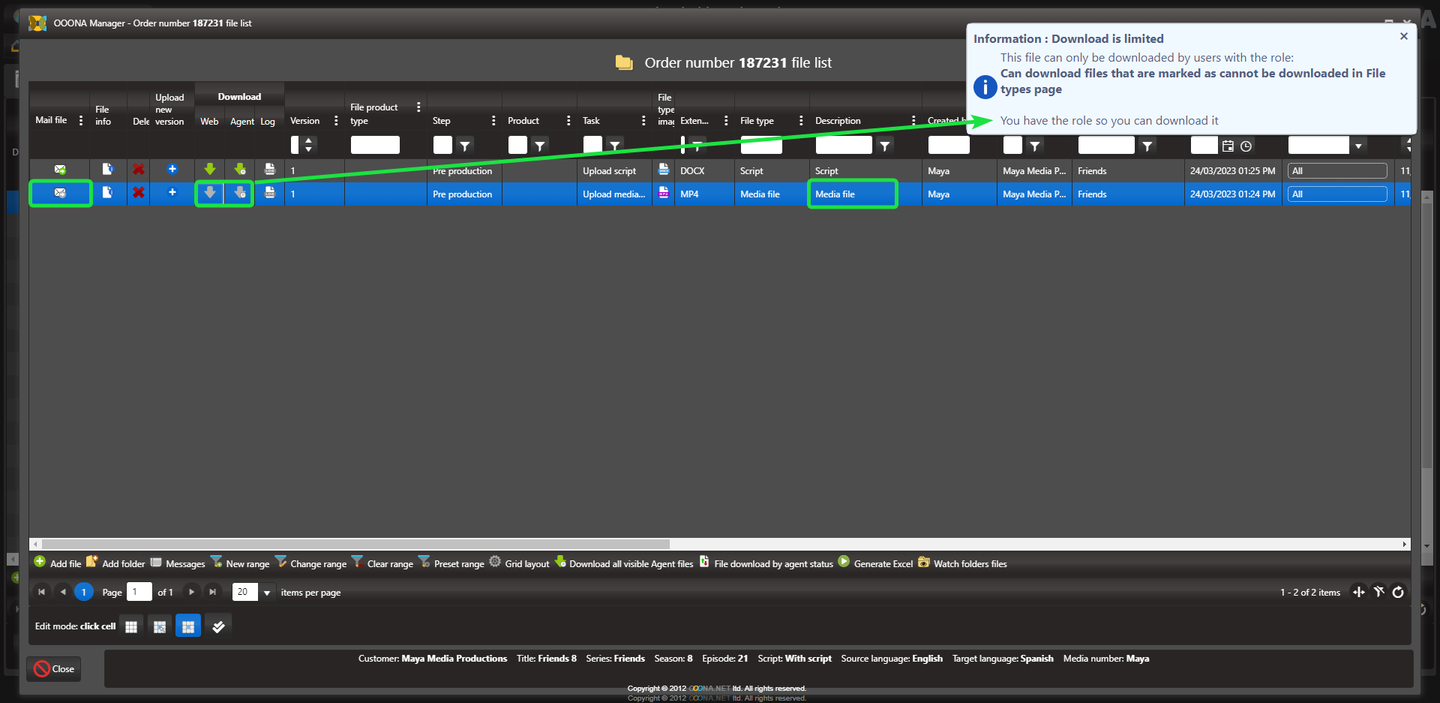This screenshot has width=1440, height=703.
Task: Expand the 'All' dropdown in the DOCX row
Action: (1337, 171)
